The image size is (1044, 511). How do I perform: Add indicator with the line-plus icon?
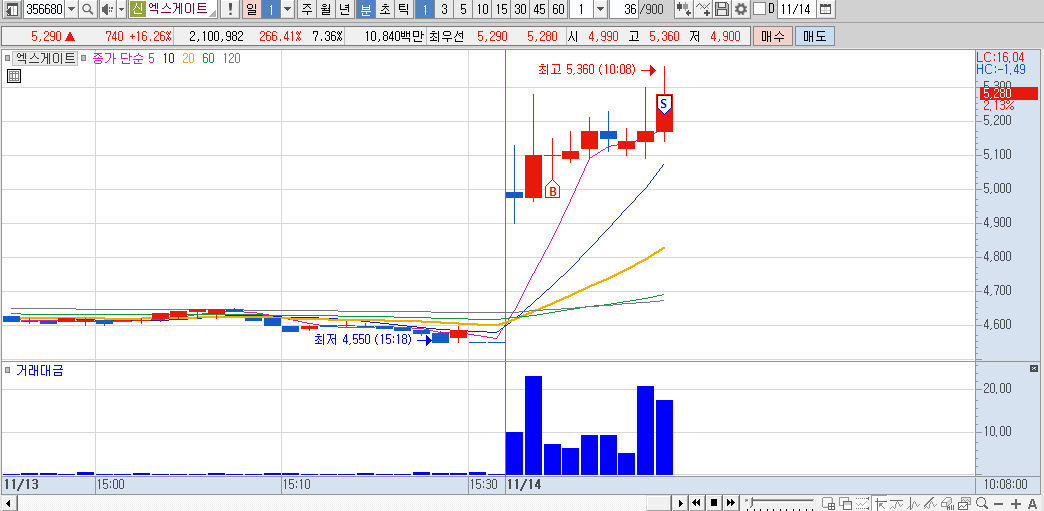[x=703, y=9]
